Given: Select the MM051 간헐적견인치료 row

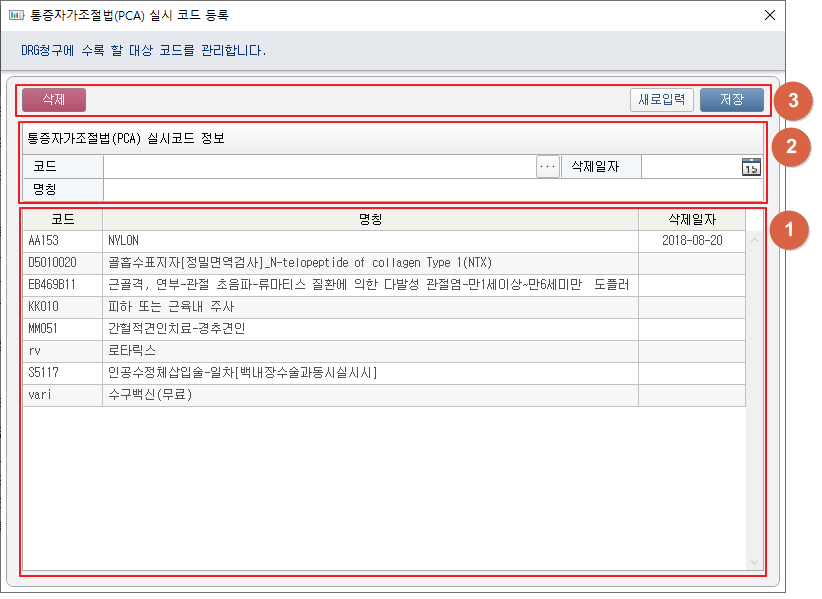Looking at the screenshot, I should click(370, 329).
